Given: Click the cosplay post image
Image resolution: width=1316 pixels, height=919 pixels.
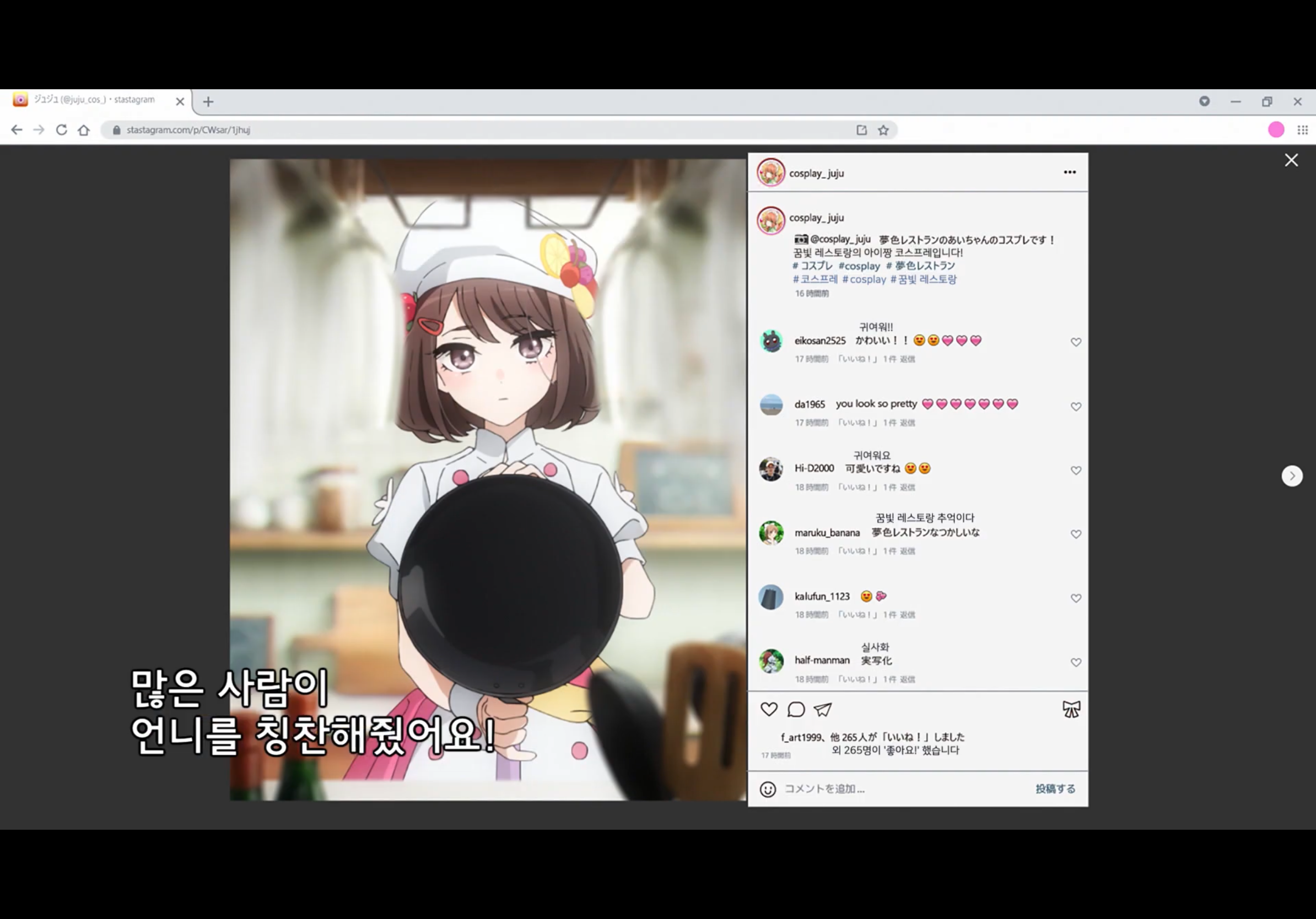Looking at the screenshot, I should coord(488,479).
